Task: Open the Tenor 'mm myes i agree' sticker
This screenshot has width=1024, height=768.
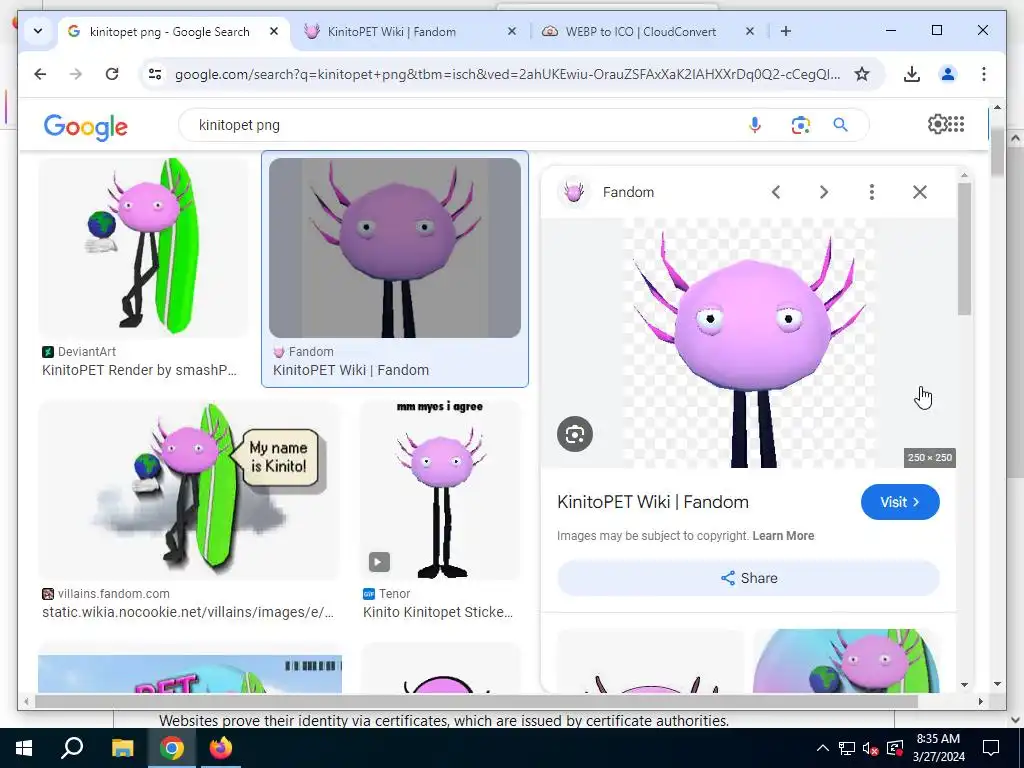Action: click(441, 490)
